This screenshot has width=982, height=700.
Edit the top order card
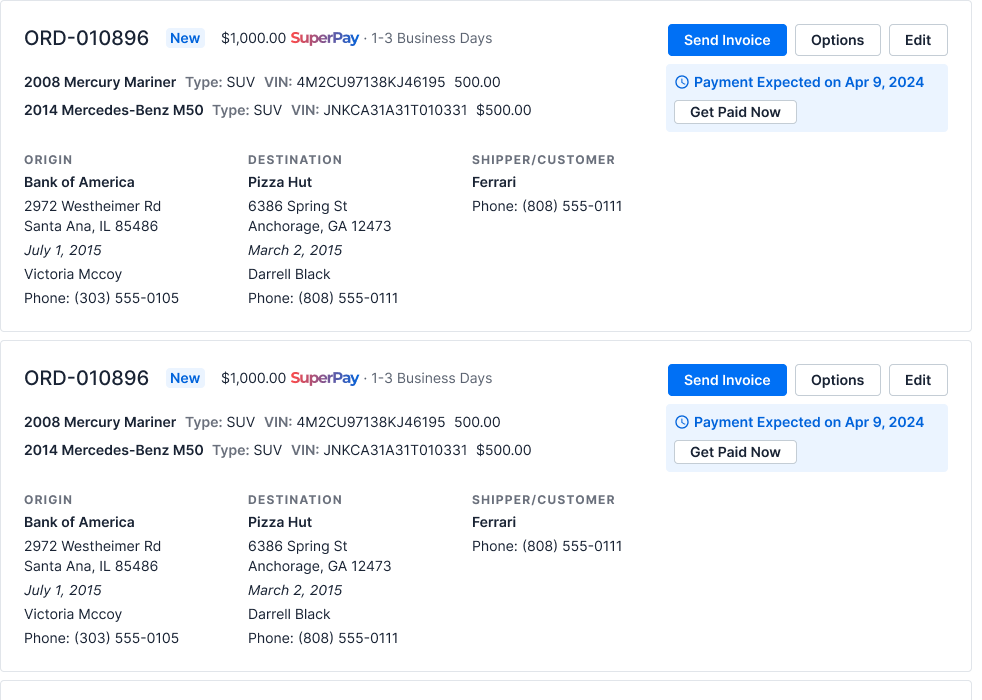[x=918, y=40]
